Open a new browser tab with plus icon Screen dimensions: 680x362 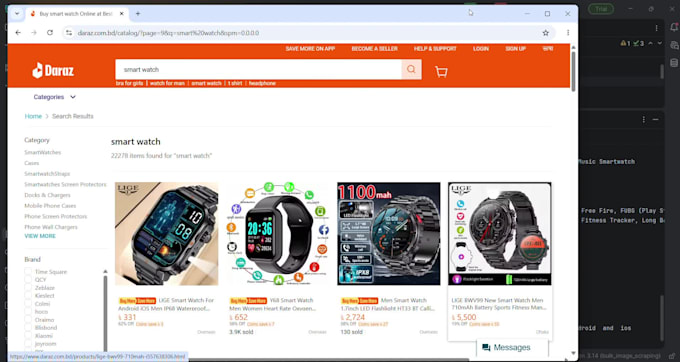pos(138,13)
